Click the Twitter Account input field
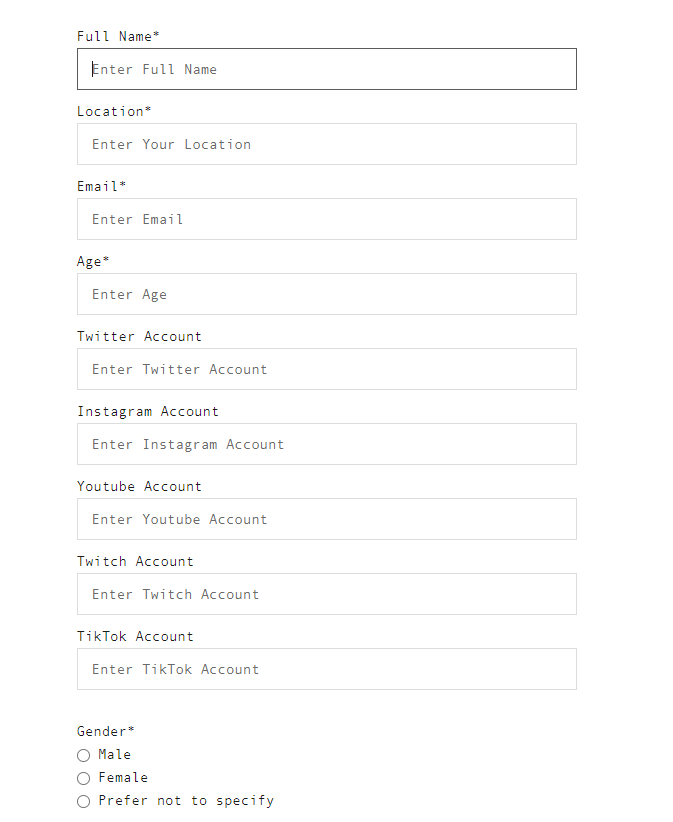This screenshot has width=673, height=822. (x=327, y=369)
